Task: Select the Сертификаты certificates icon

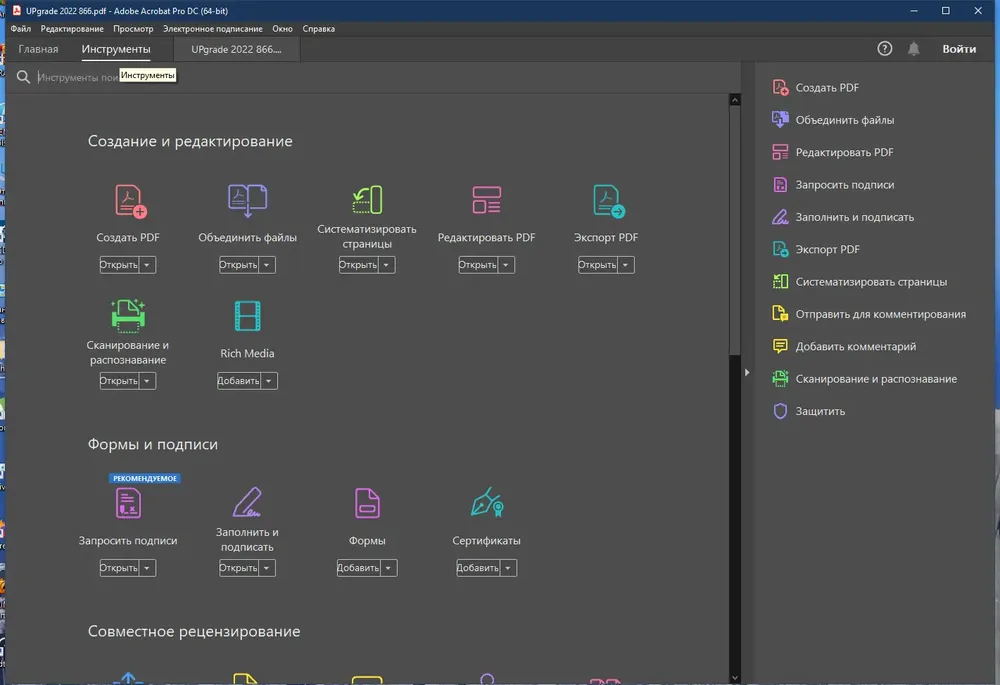Action: coord(487,503)
